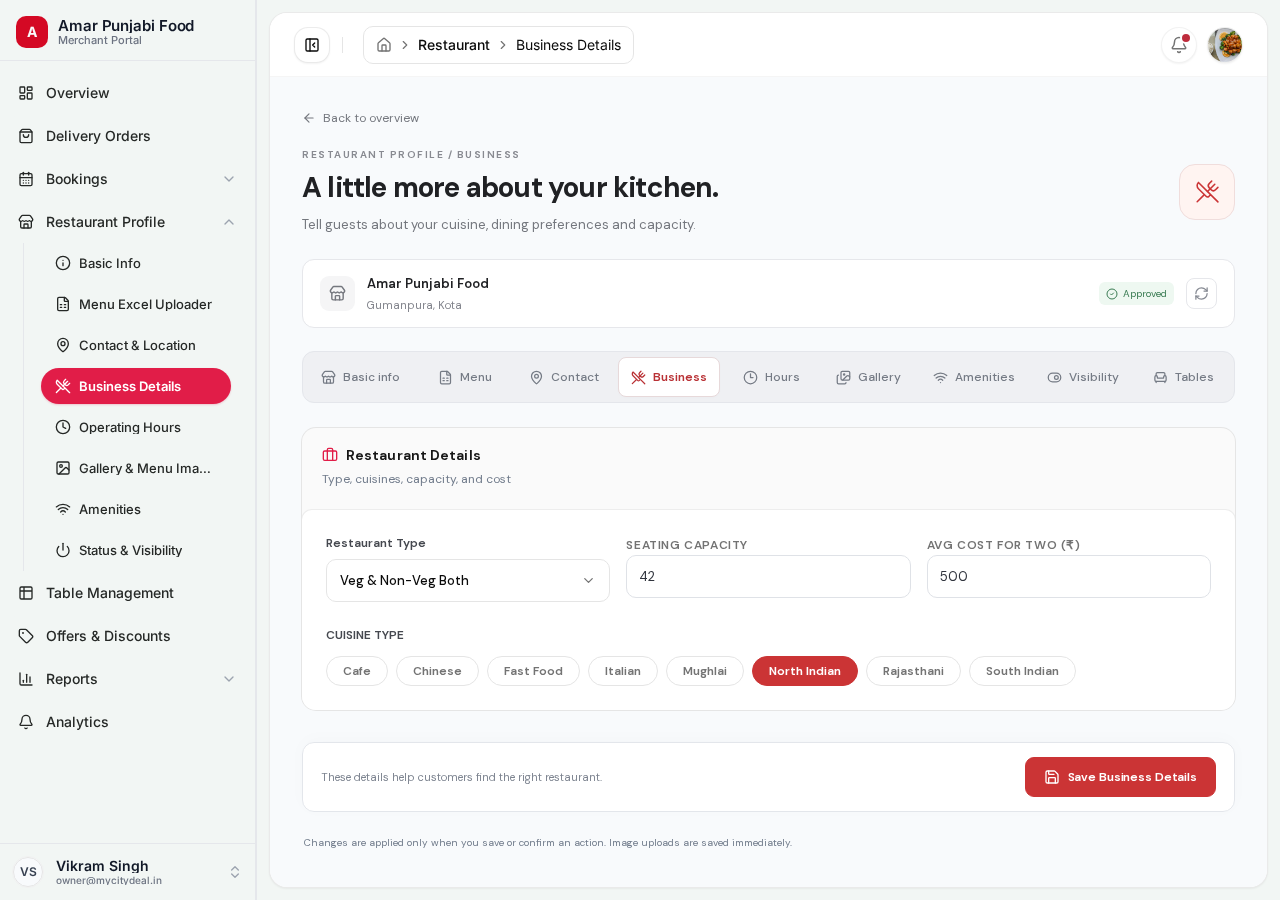Click Save Business Details button
1280x900 pixels.
[x=1120, y=777]
